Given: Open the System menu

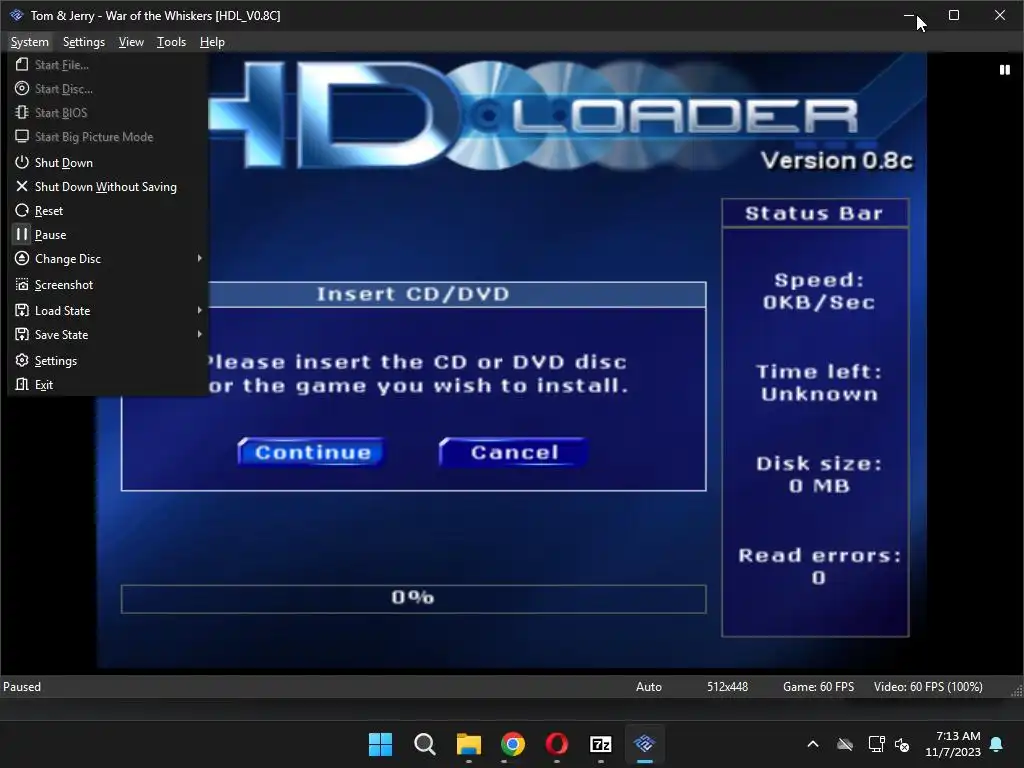Looking at the screenshot, I should point(29,42).
